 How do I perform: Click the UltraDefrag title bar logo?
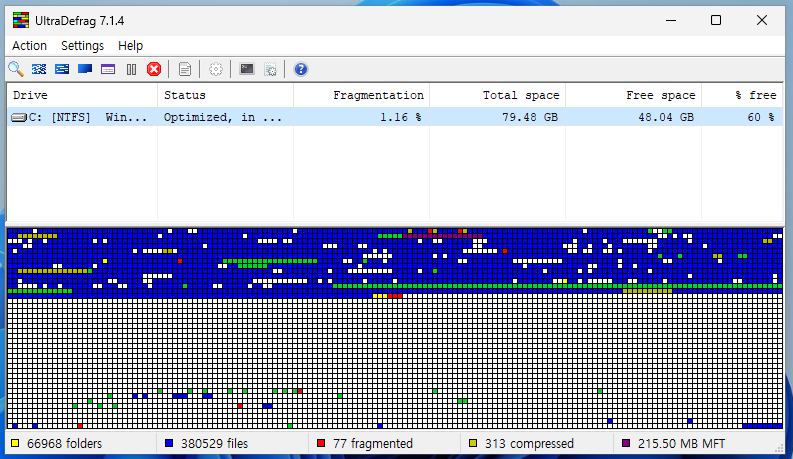point(21,20)
